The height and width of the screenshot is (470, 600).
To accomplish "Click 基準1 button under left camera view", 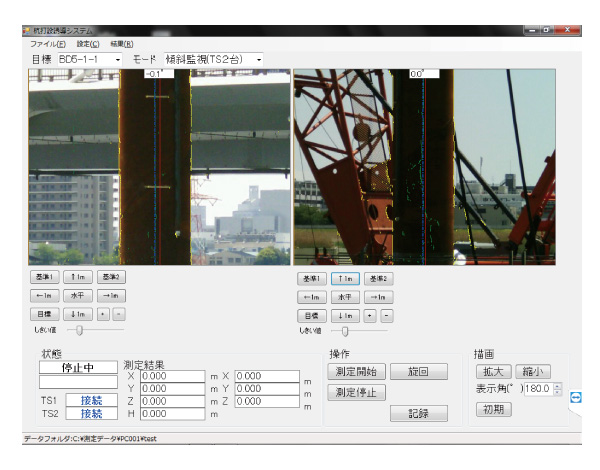I will click(44, 277).
